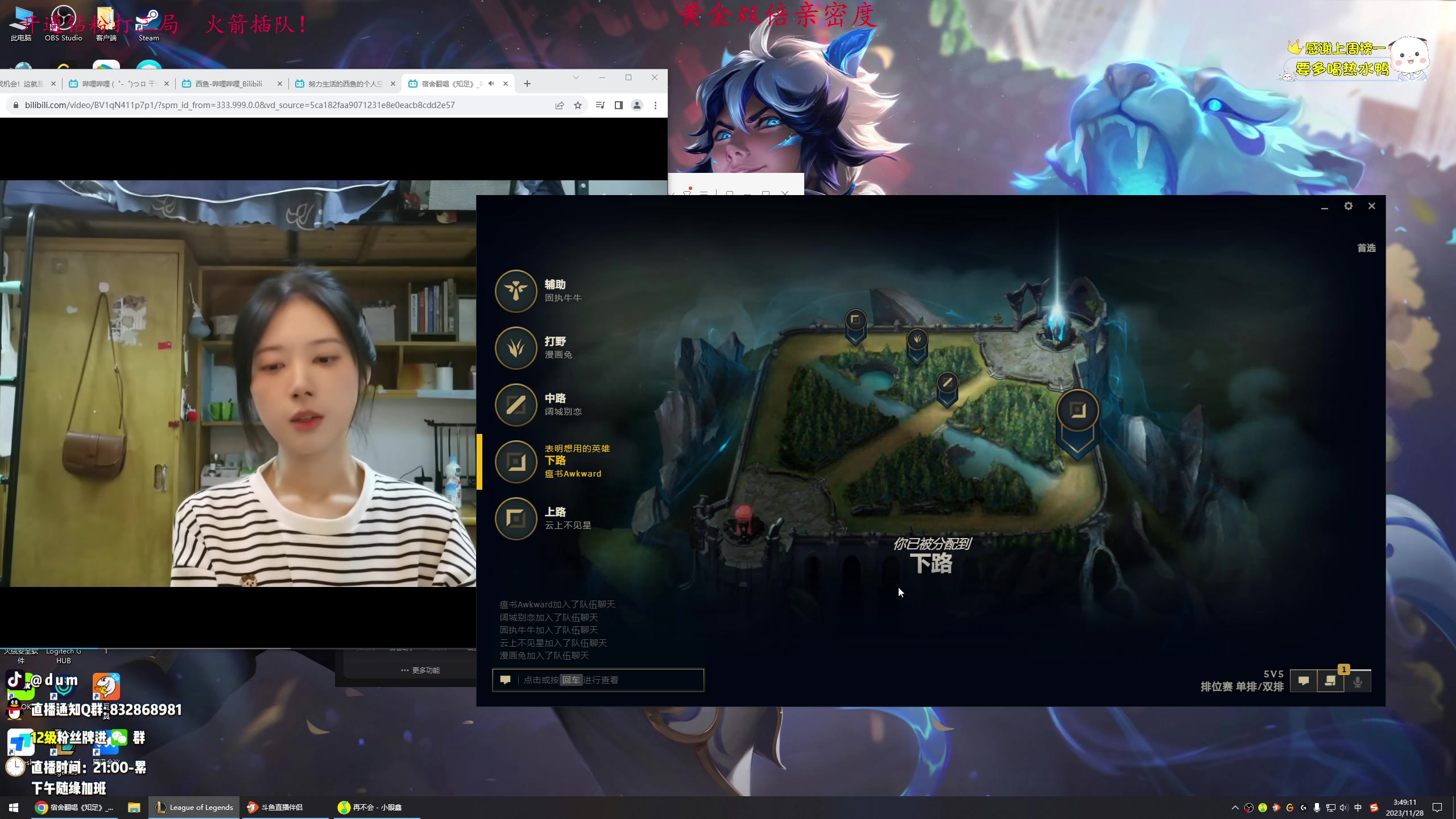Bookmark this page with the star icon
This screenshot has height=819, width=1456.
[x=578, y=105]
